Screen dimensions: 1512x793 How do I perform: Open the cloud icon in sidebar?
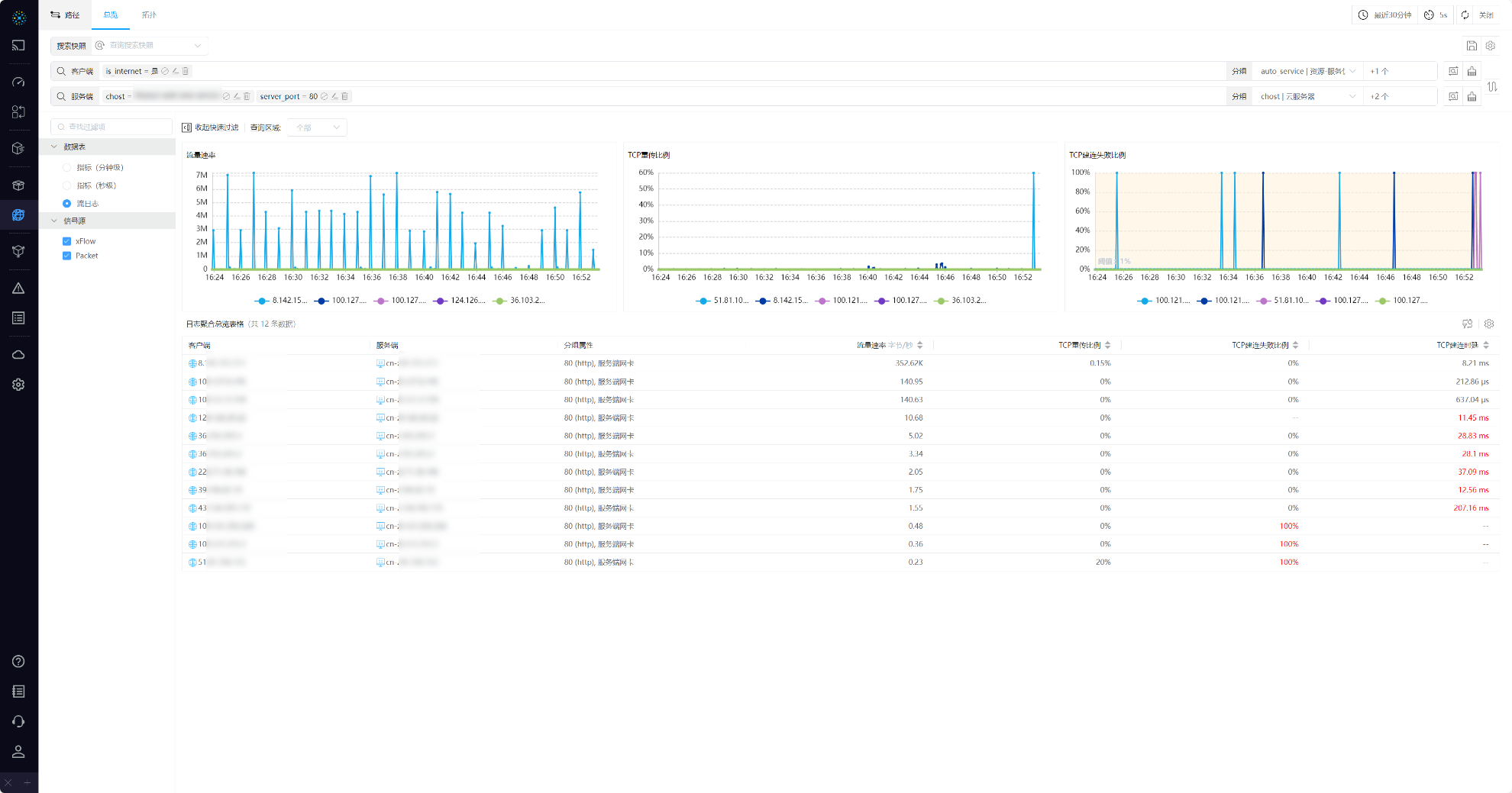pyautogui.click(x=18, y=355)
